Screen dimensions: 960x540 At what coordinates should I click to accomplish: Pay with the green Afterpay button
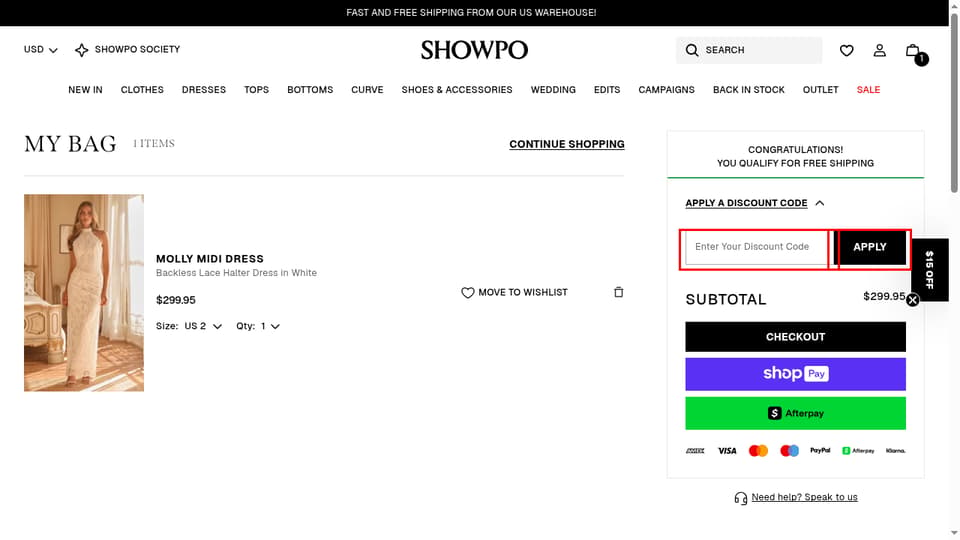[795, 413]
